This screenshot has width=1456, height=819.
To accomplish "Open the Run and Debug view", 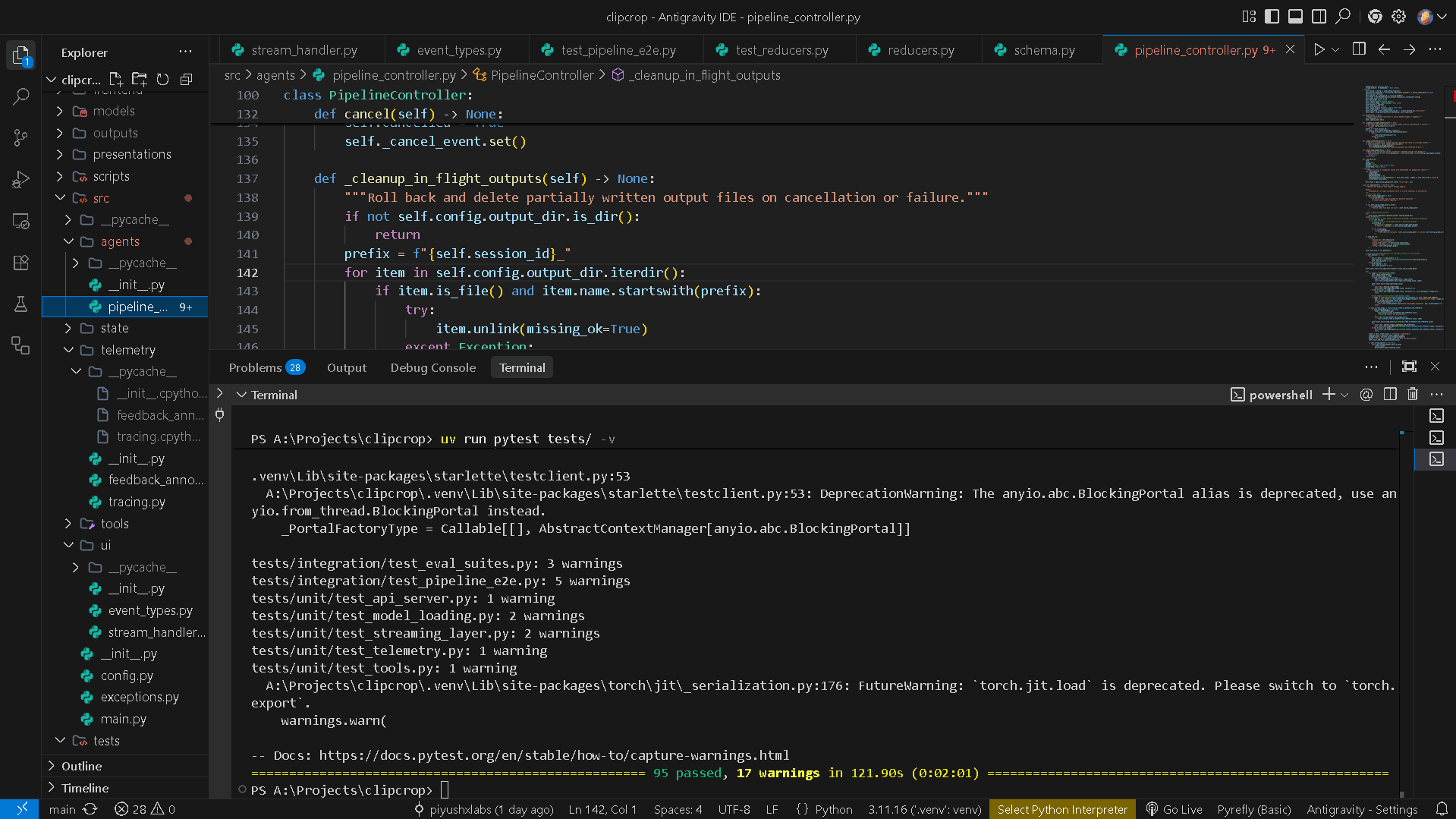I will (21, 179).
